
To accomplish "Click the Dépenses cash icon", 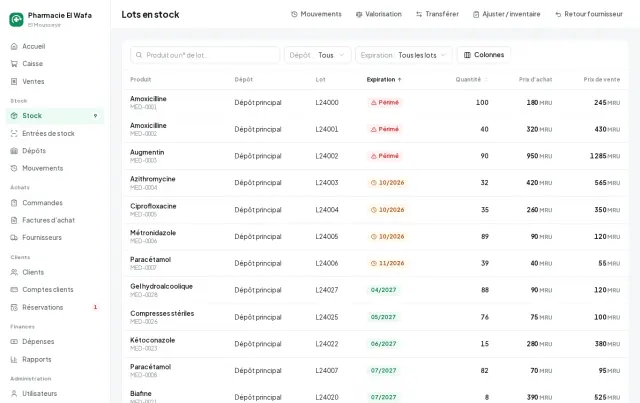I will click(x=14, y=341).
